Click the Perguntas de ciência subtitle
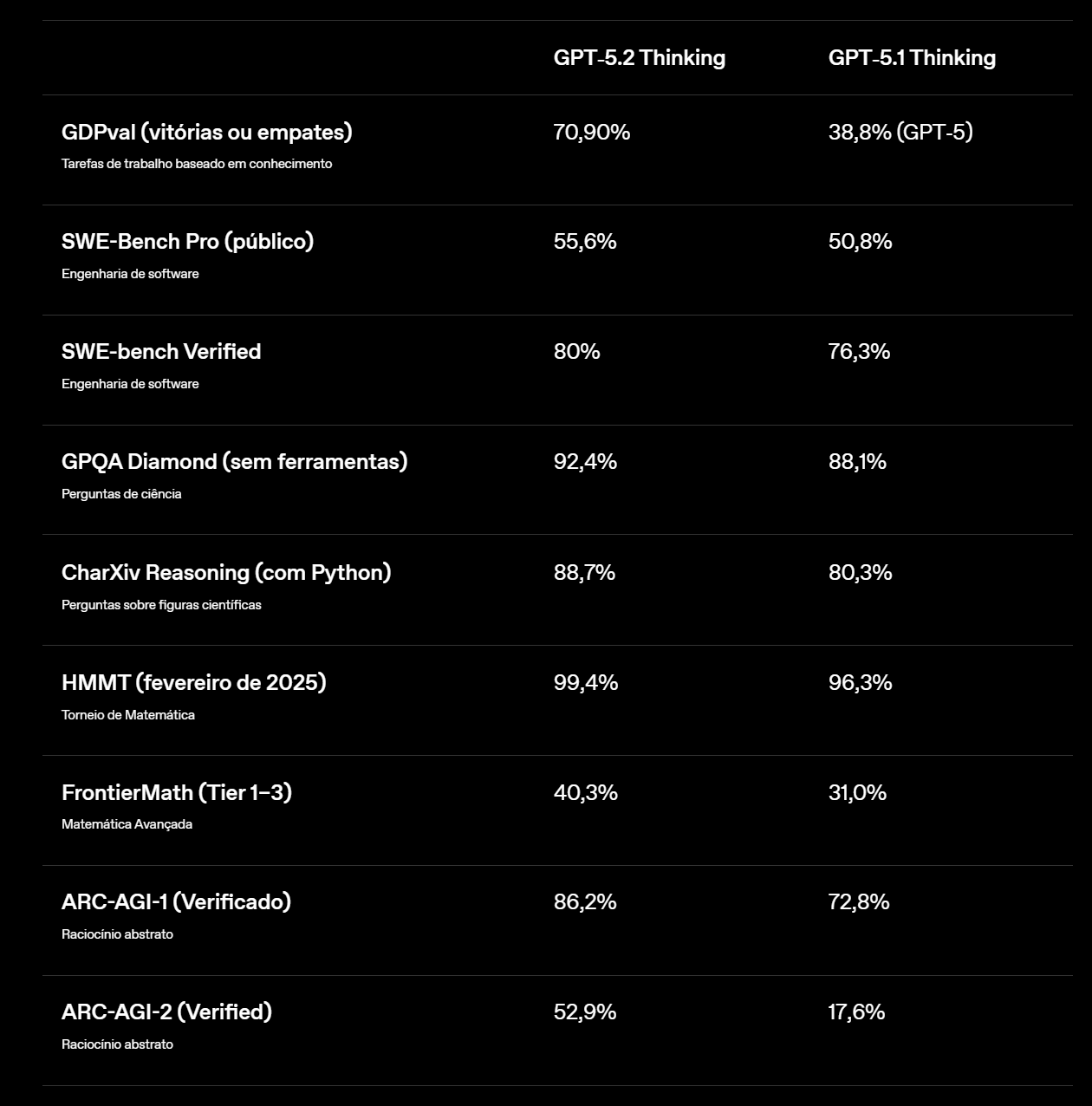The image size is (1092, 1106). (x=121, y=494)
